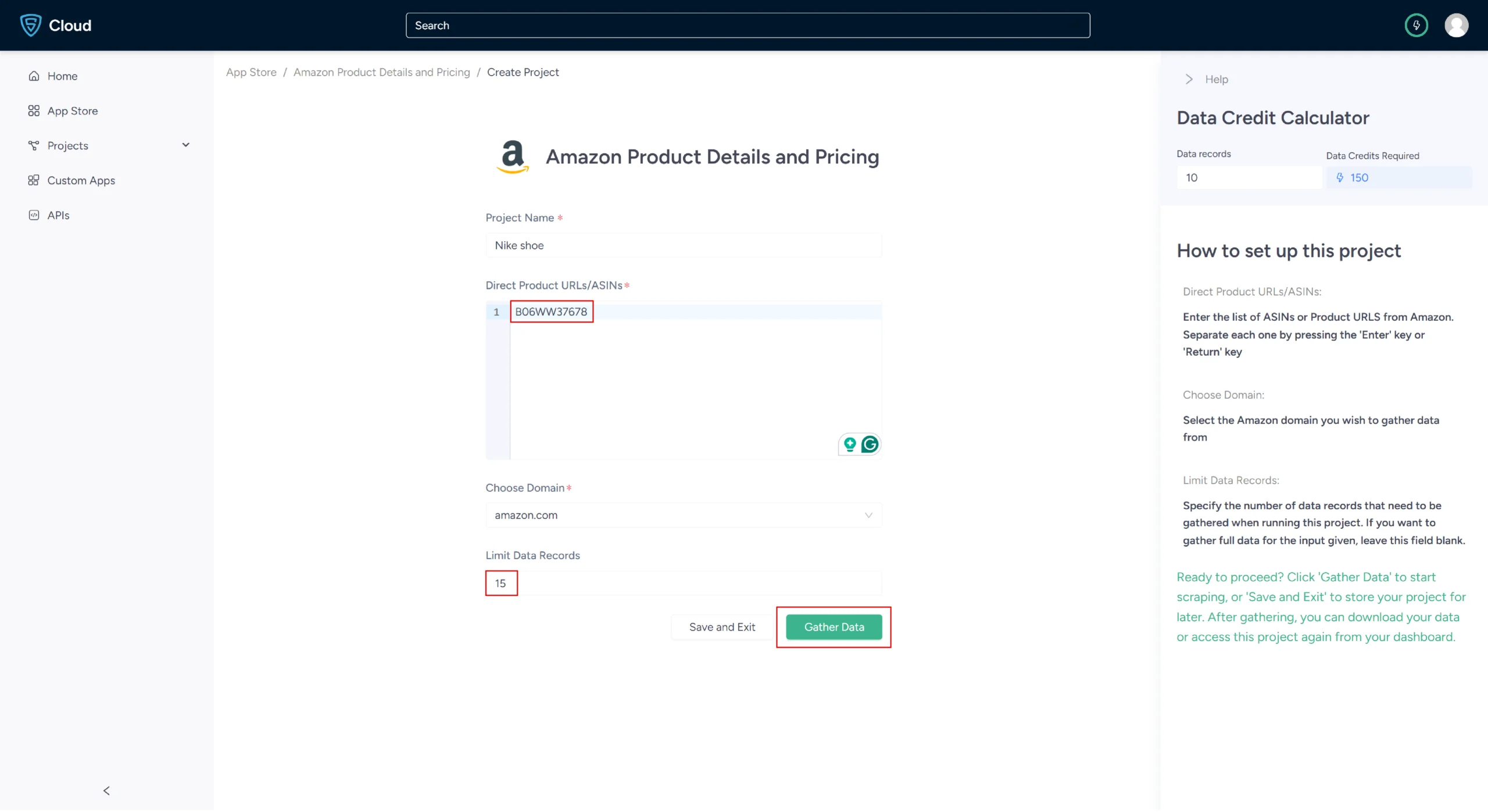Viewport: 1488px width, 812px height.
Task: Open the Choose Domain dropdown
Action: pyautogui.click(x=684, y=516)
